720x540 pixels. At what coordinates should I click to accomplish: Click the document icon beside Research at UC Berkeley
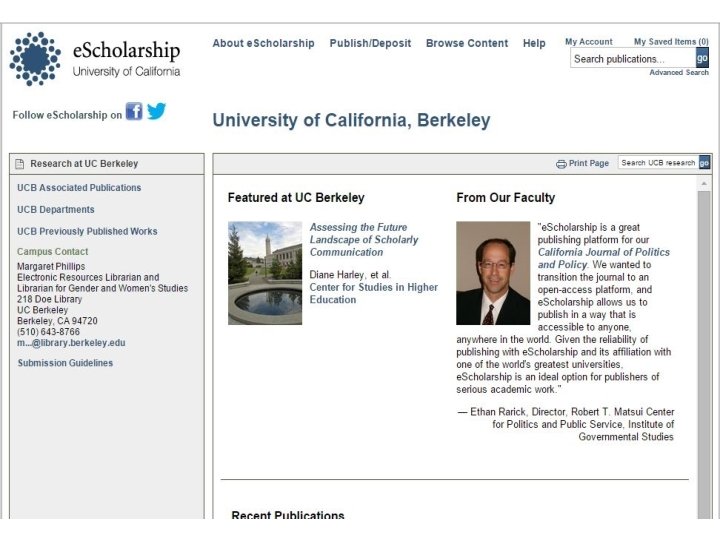[x=20, y=164]
